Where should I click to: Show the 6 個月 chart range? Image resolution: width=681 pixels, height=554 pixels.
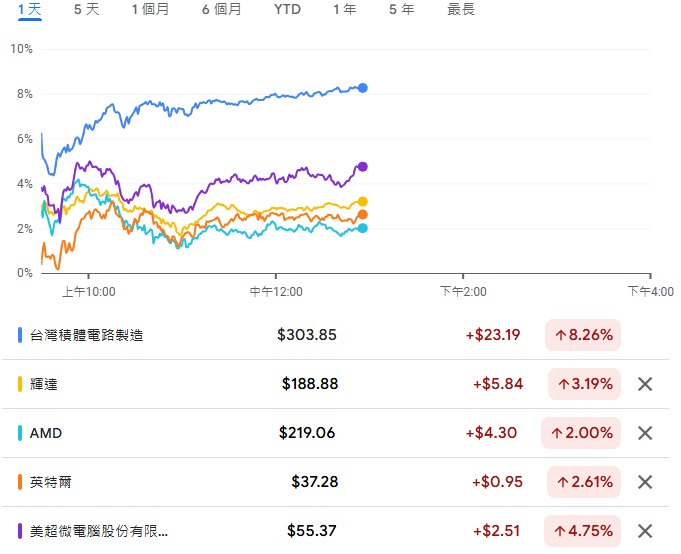pyautogui.click(x=221, y=10)
